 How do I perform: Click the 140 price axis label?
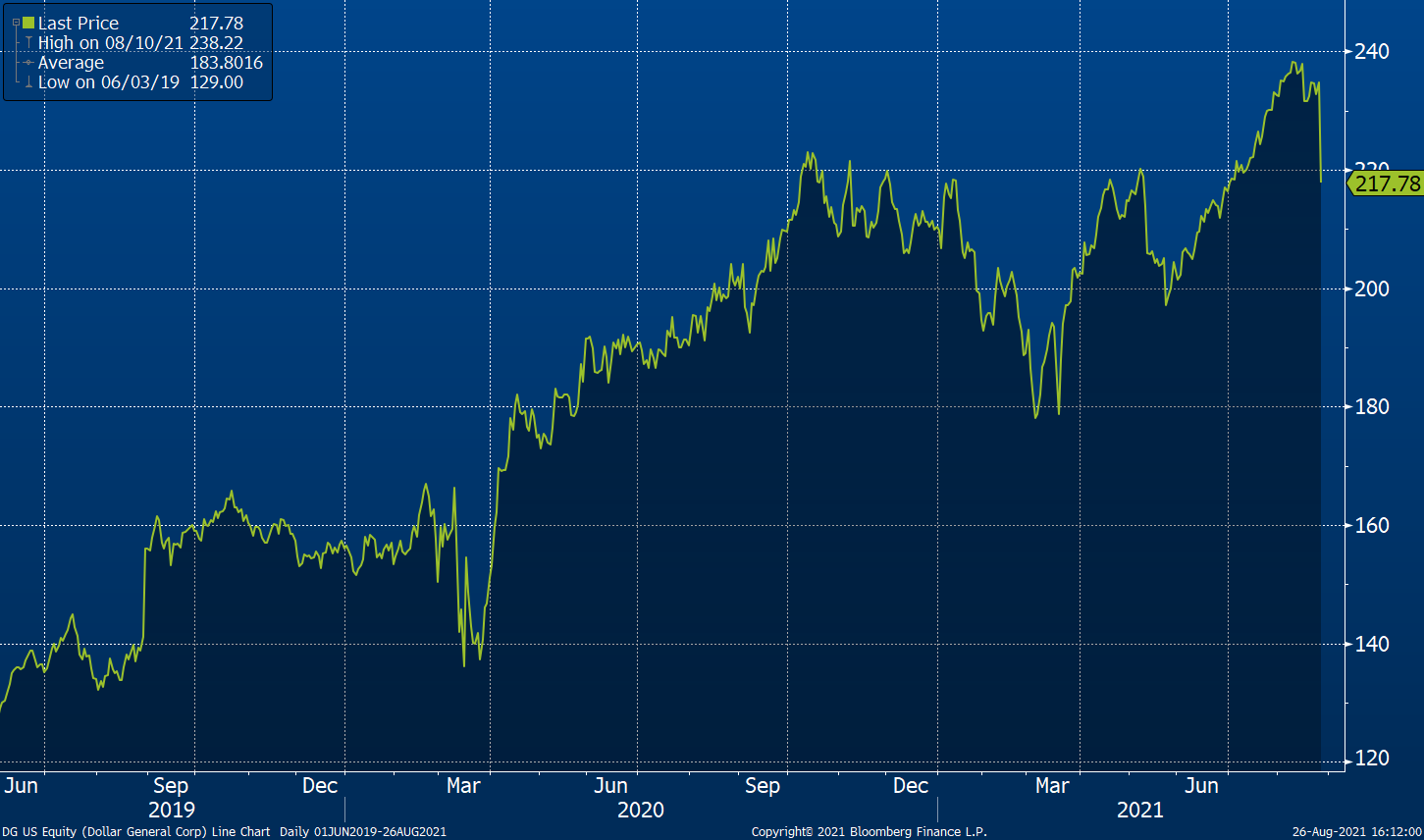click(x=1372, y=644)
